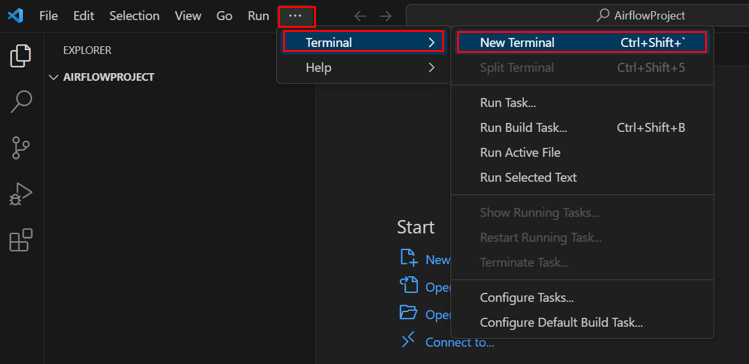Open the Run menu
Image resolution: width=749 pixels, height=364 pixels.
258,16
